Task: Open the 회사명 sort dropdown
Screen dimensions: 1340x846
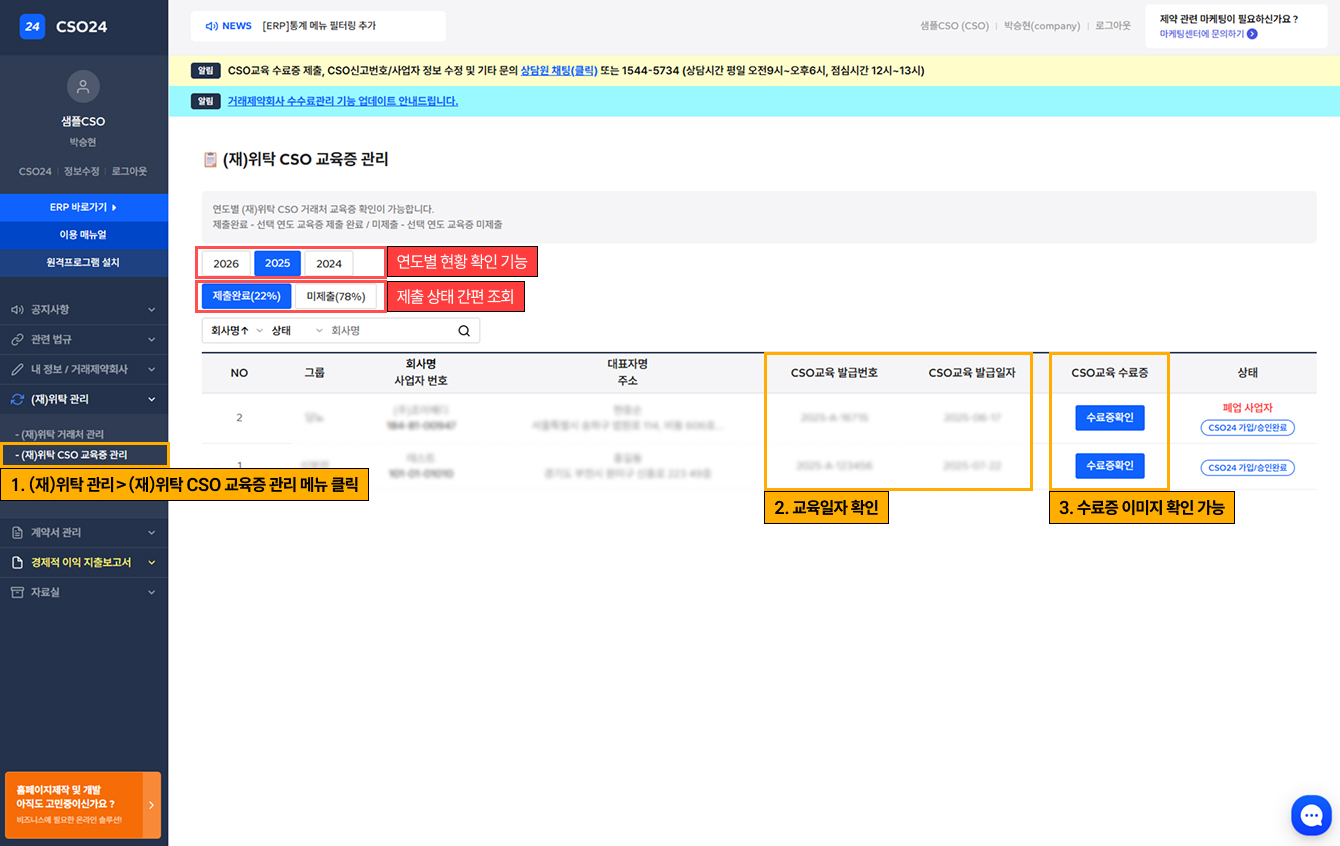Action: pos(234,330)
